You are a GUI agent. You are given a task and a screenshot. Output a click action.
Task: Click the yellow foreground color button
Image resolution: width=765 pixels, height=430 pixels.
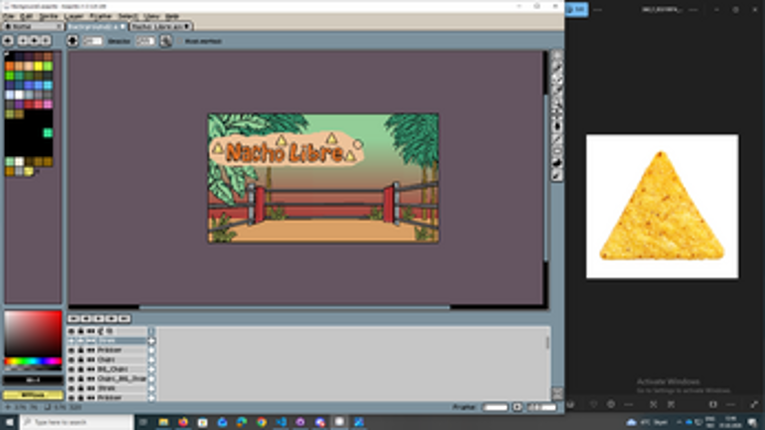[x=33, y=395]
